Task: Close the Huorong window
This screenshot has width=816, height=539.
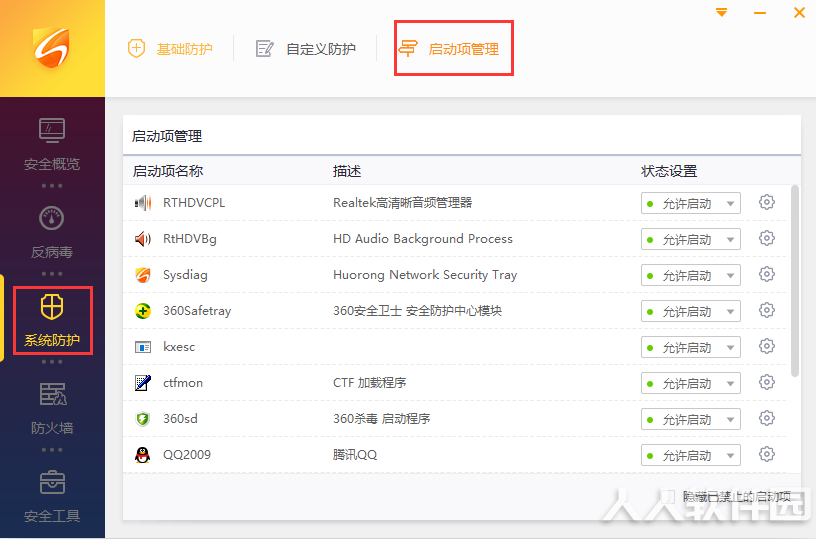Action: pos(799,12)
